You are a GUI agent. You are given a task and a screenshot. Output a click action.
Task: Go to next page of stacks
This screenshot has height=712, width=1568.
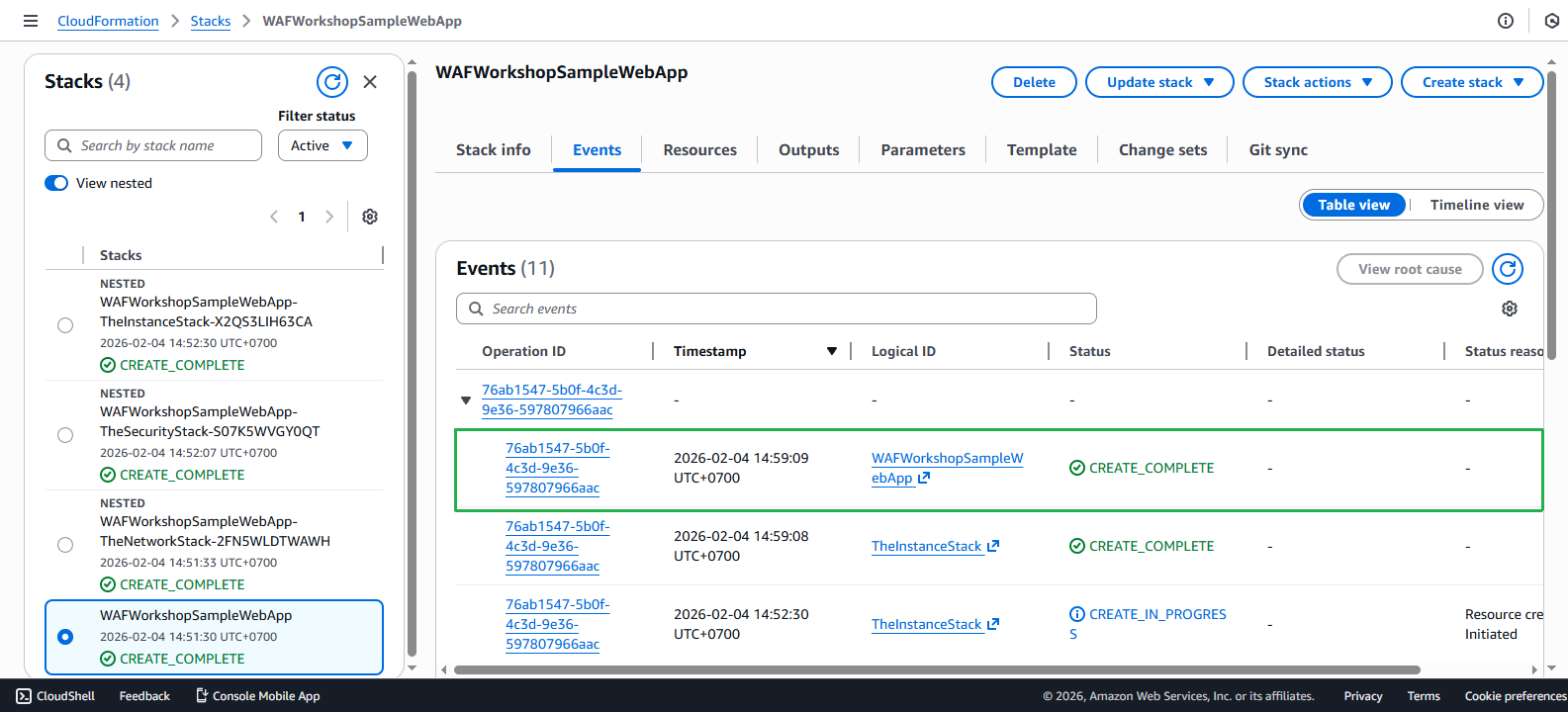point(329,217)
